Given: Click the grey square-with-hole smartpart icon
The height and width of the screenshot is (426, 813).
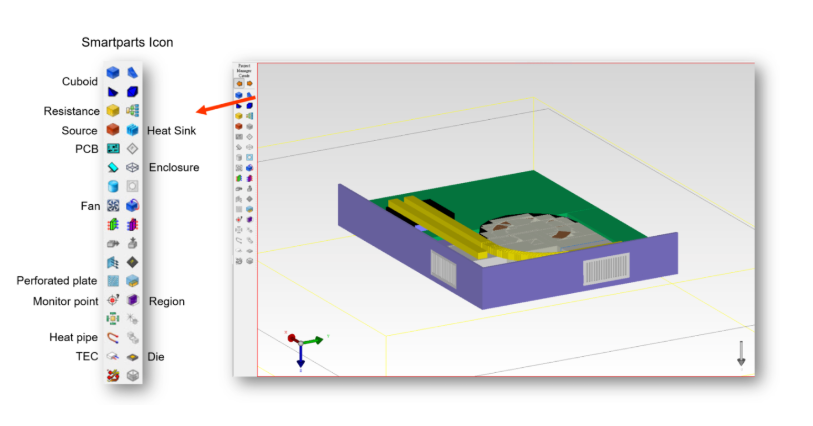Looking at the screenshot, I should point(132,186).
